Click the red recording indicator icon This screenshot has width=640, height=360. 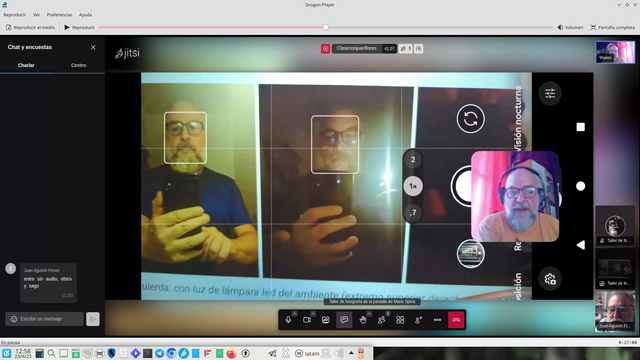click(x=325, y=49)
